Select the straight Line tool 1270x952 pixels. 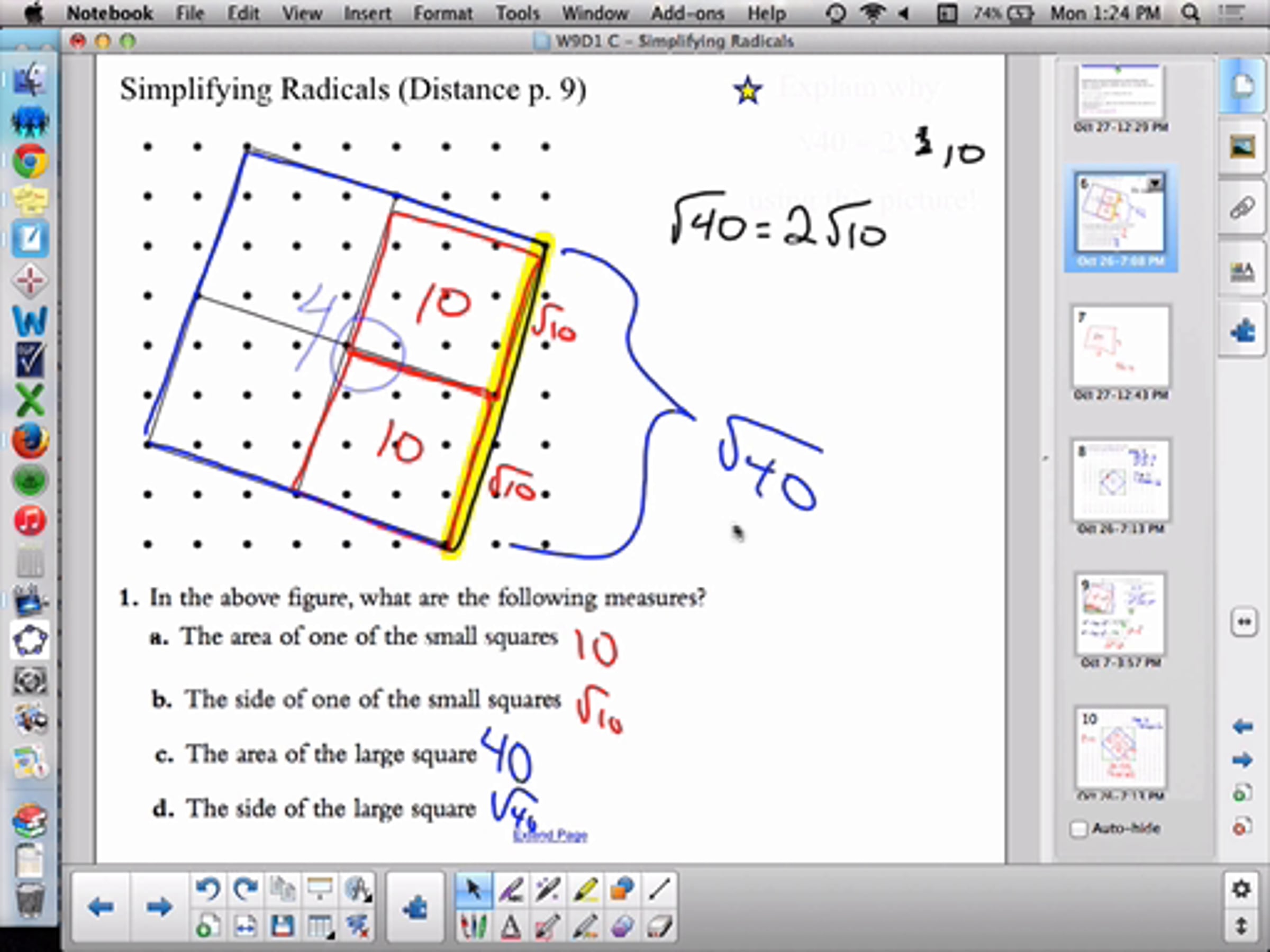point(658,890)
